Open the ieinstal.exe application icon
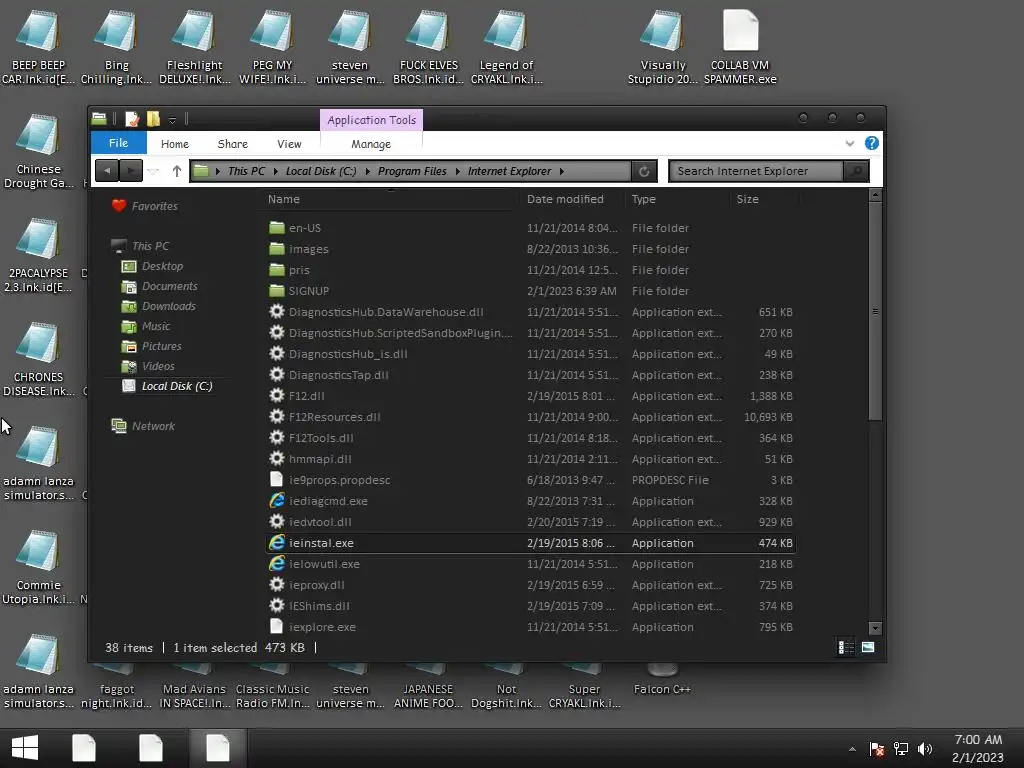 point(277,543)
